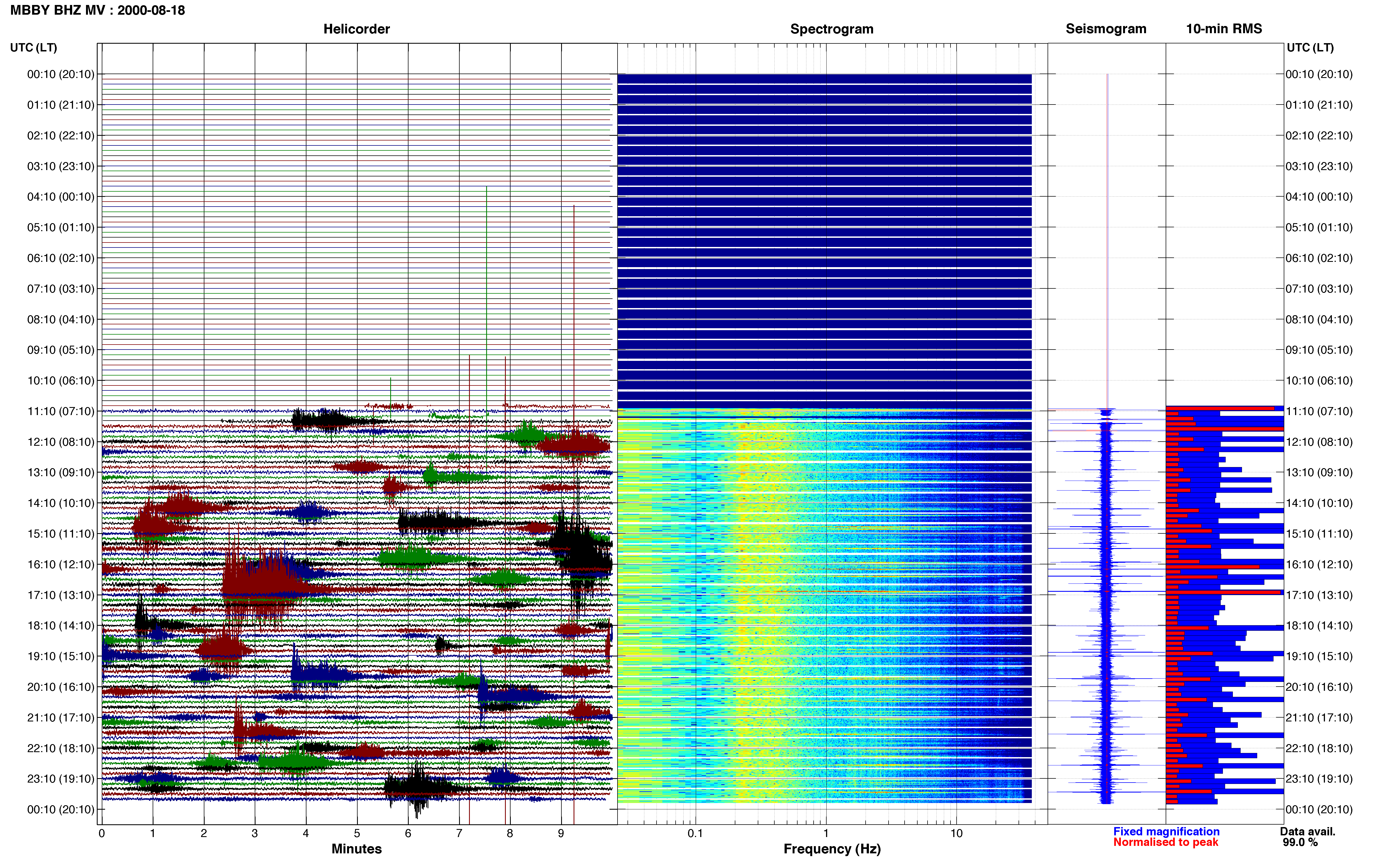Image resolution: width=1388 pixels, height=868 pixels.
Task: Click the left '22:10 (18:10)' time label
Action: click(x=61, y=748)
